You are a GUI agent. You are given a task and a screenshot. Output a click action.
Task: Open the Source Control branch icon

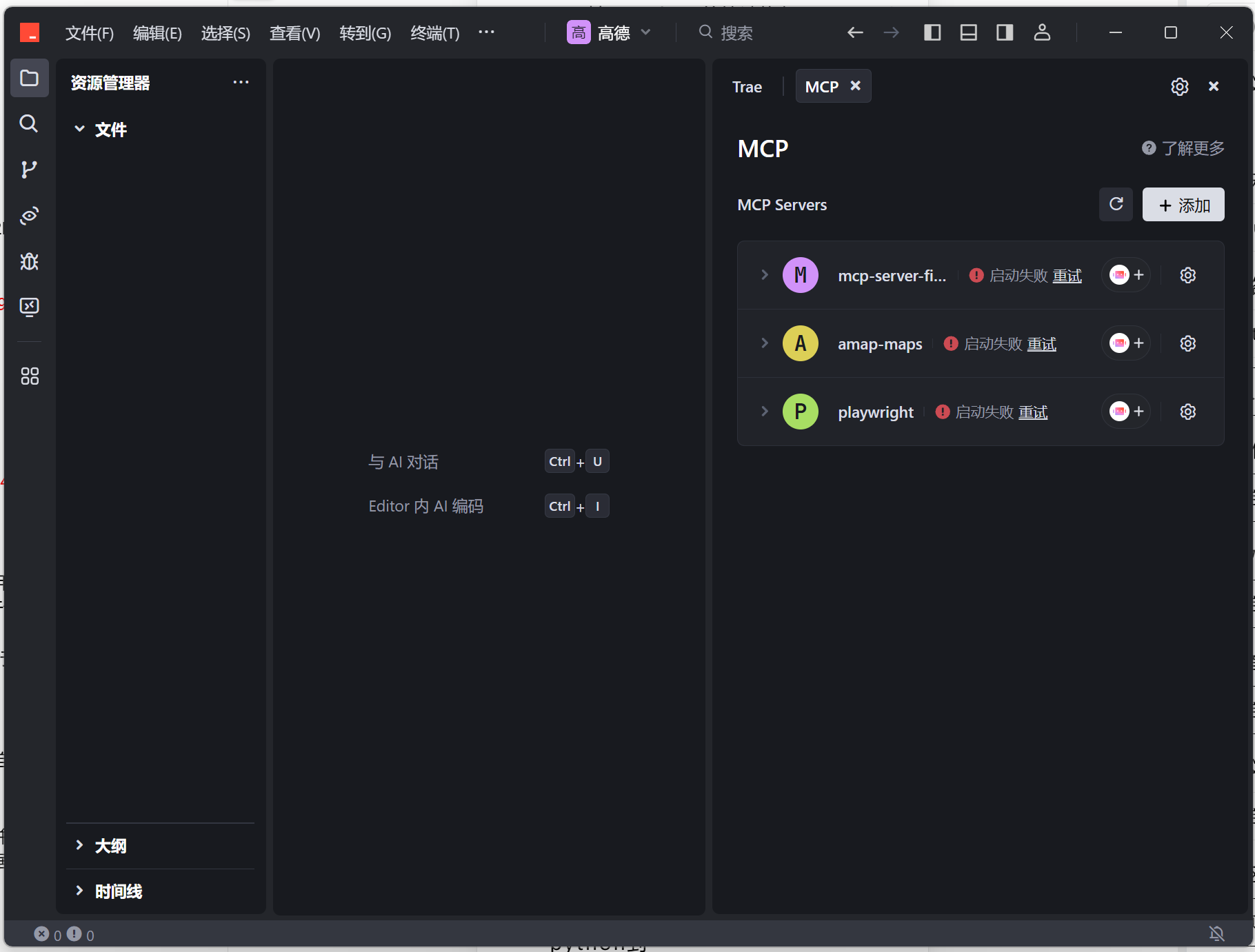tap(29, 170)
